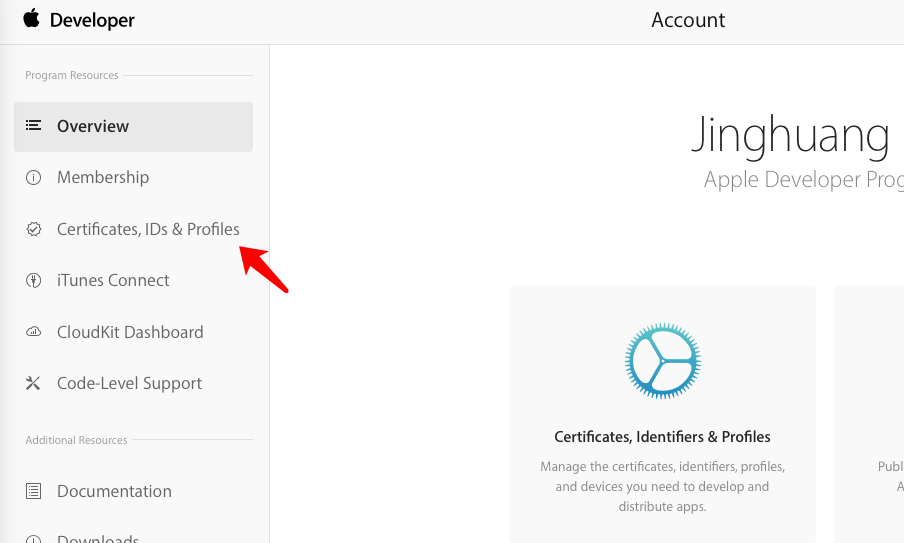Click the Membership info icon
The width and height of the screenshot is (904, 543).
33,178
